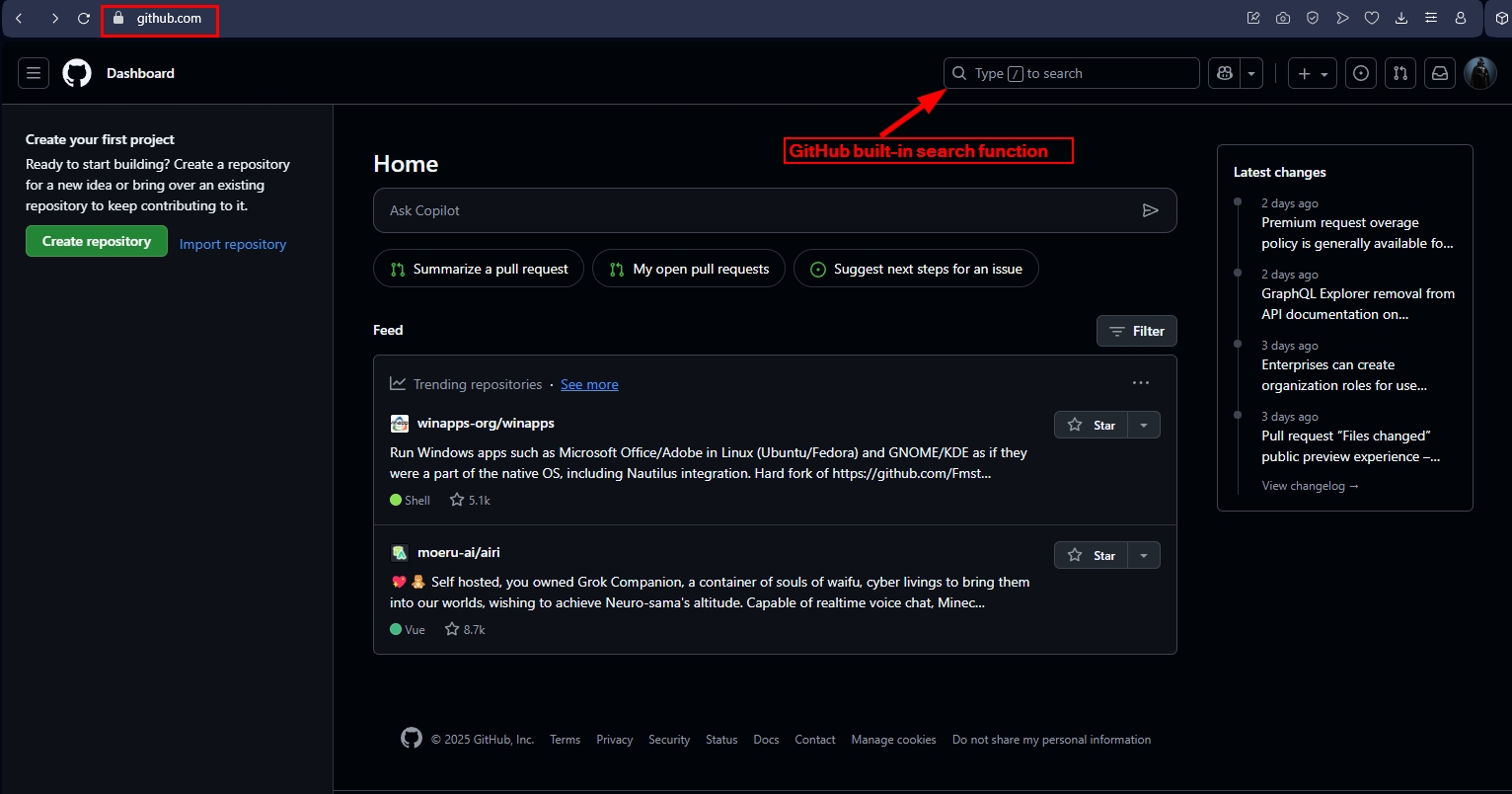Open the Issues icon in header
The height and width of the screenshot is (794, 1512).
click(1361, 73)
